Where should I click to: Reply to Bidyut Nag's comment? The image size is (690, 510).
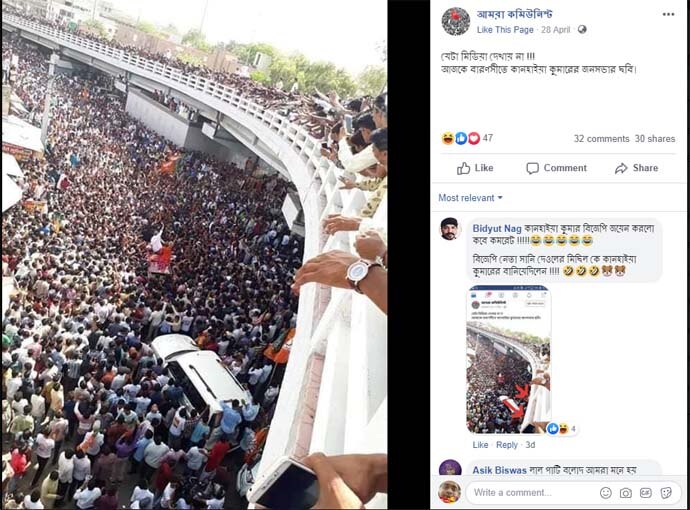pyautogui.click(x=507, y=445)
